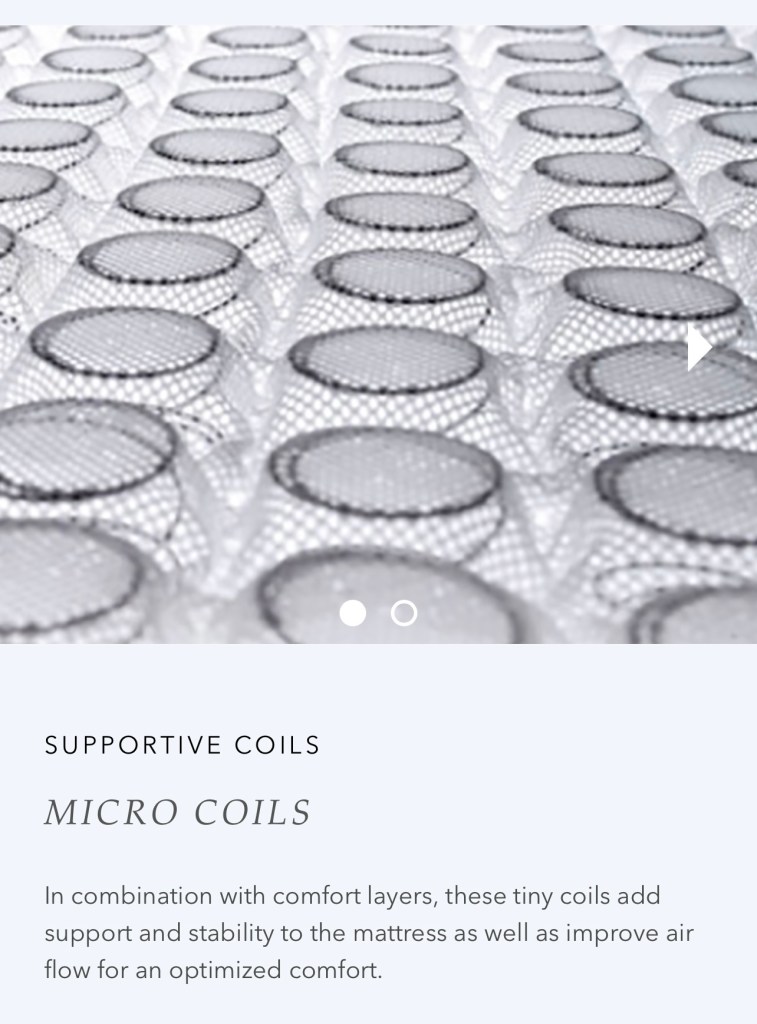Click the SUPPORTIVE COILS label
This screenshot has width=757, height=1024.
point(182,745)
